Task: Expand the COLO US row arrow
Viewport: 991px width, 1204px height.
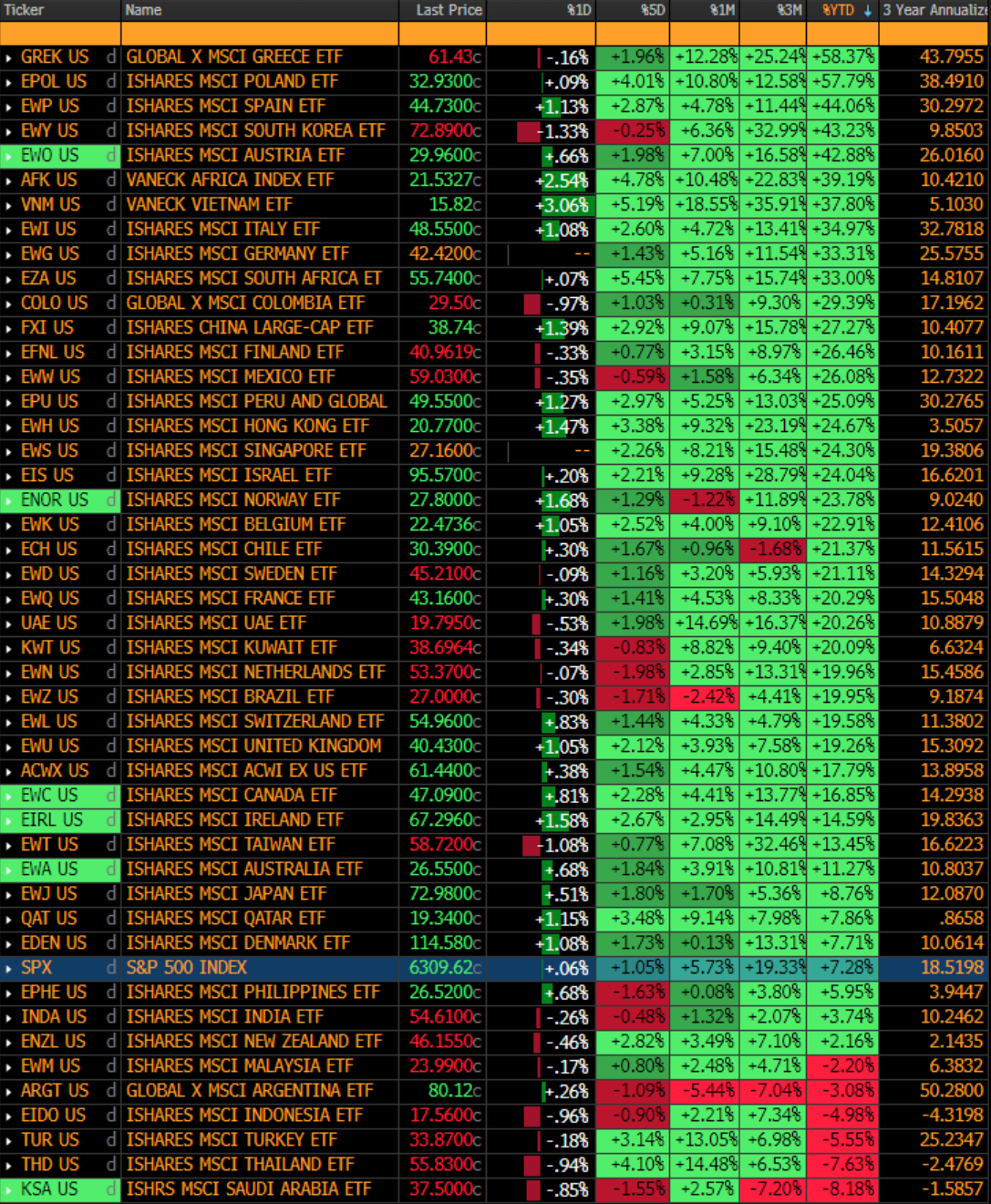Action: pyautogui.click(x=8, y=304)
